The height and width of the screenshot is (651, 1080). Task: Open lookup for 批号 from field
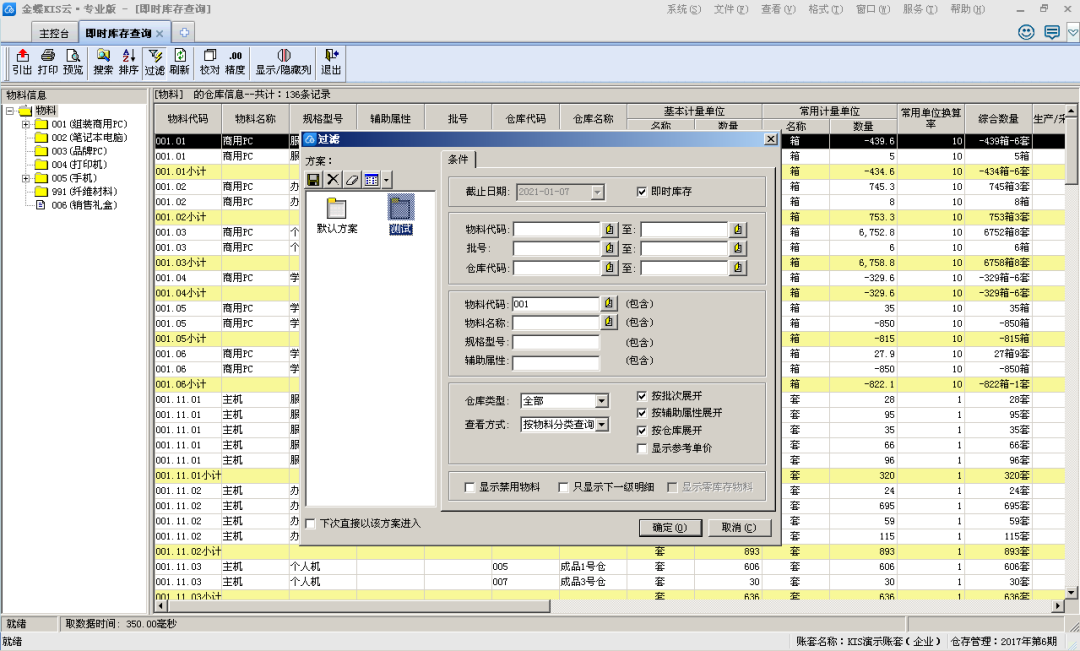click(x=610, y=248)
